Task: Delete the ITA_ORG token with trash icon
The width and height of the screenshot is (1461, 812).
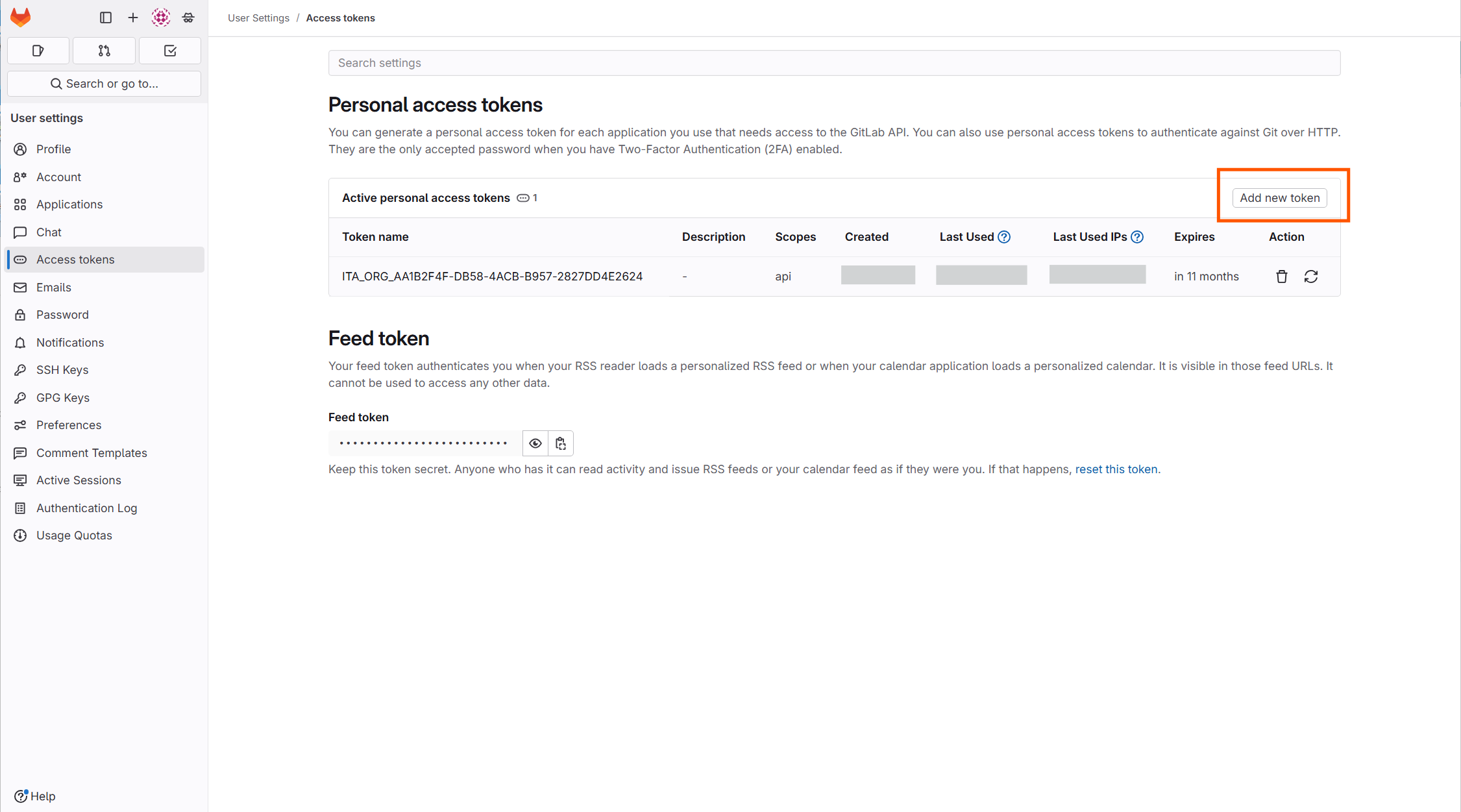Action: click(1282, 277)
